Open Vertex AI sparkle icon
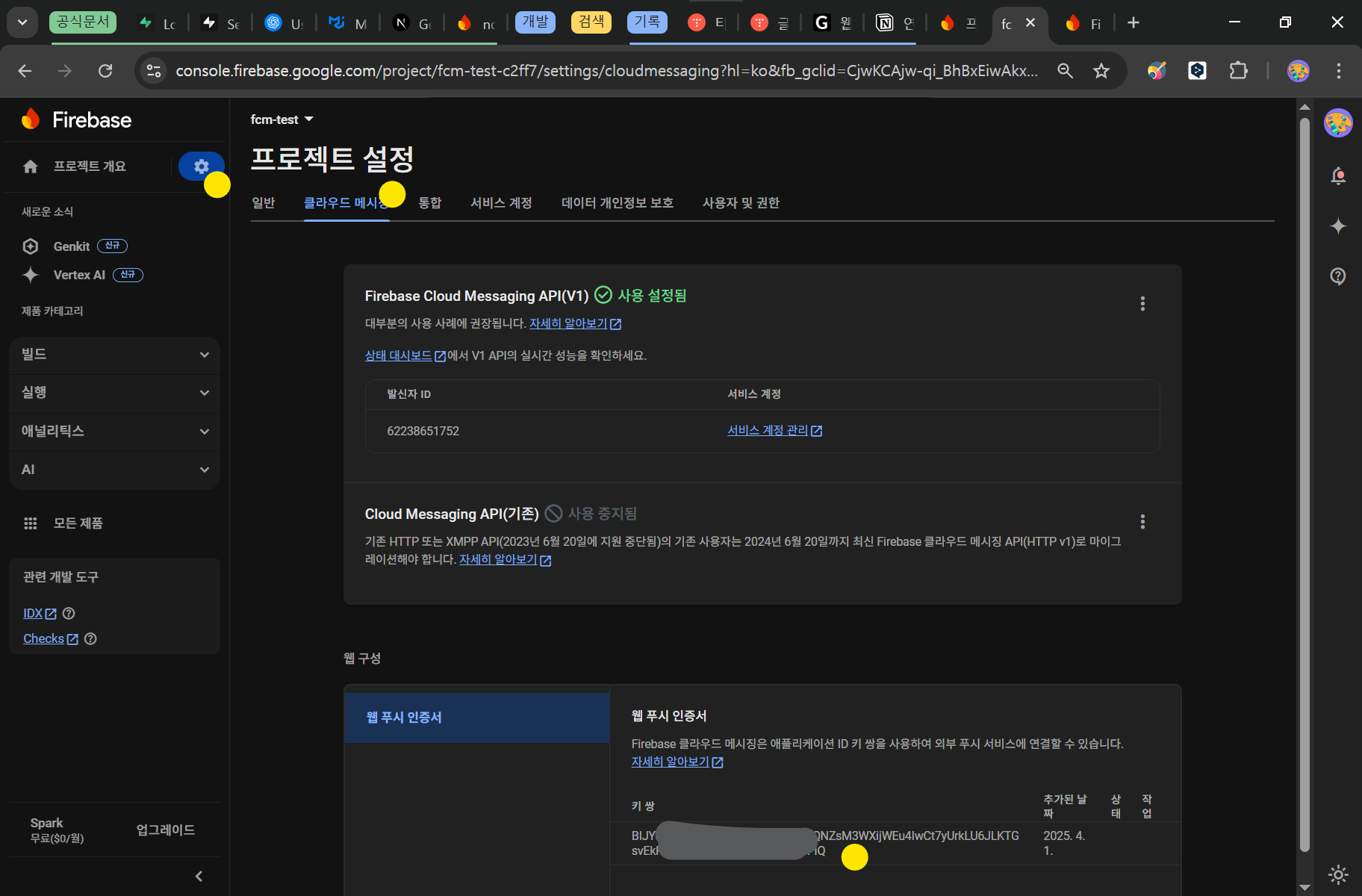 coord(31,275)
